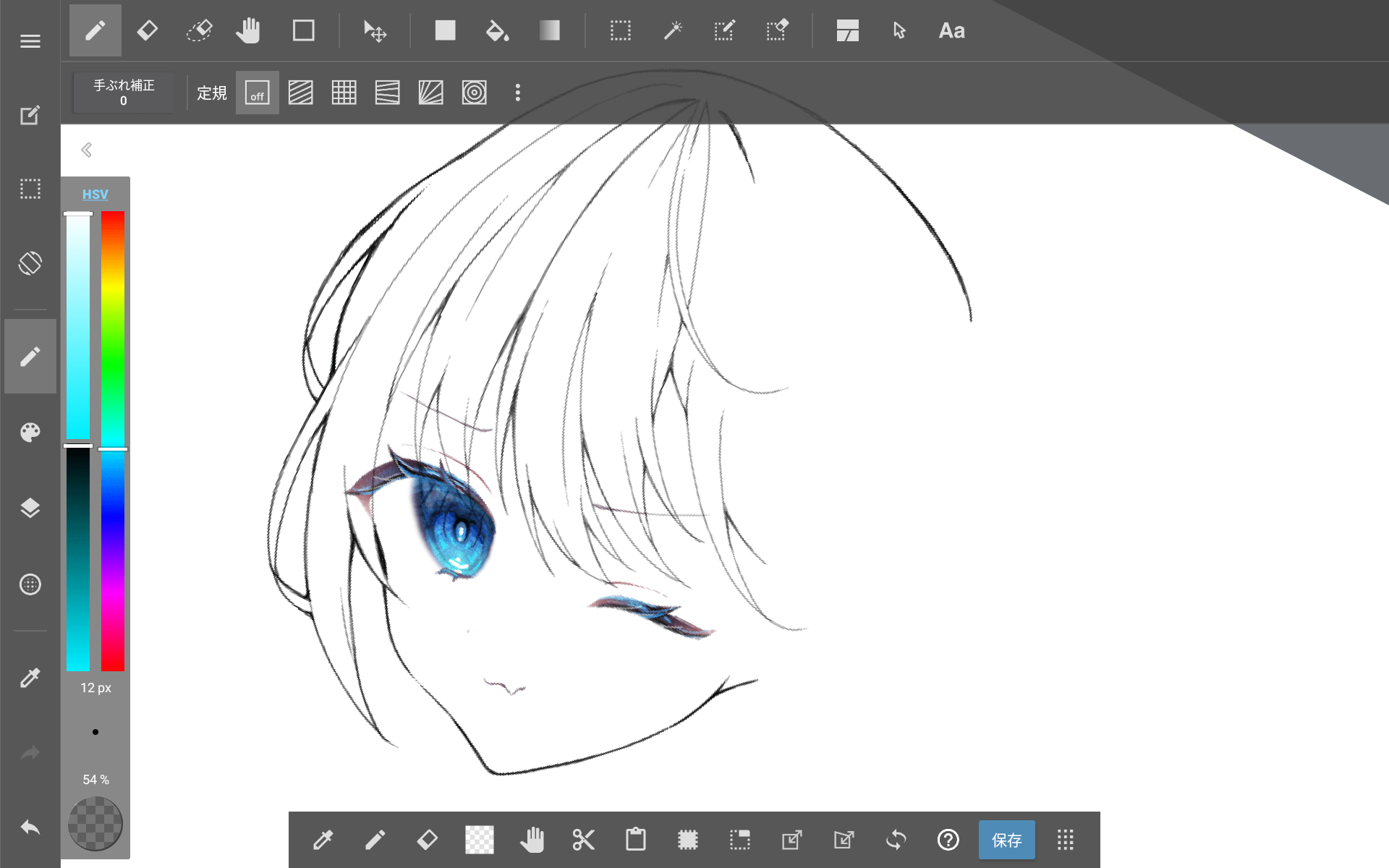The height and width of the screenshot is (868, 1389).
Task: Click the scissors Cut icon
Action: click(583, 840)
